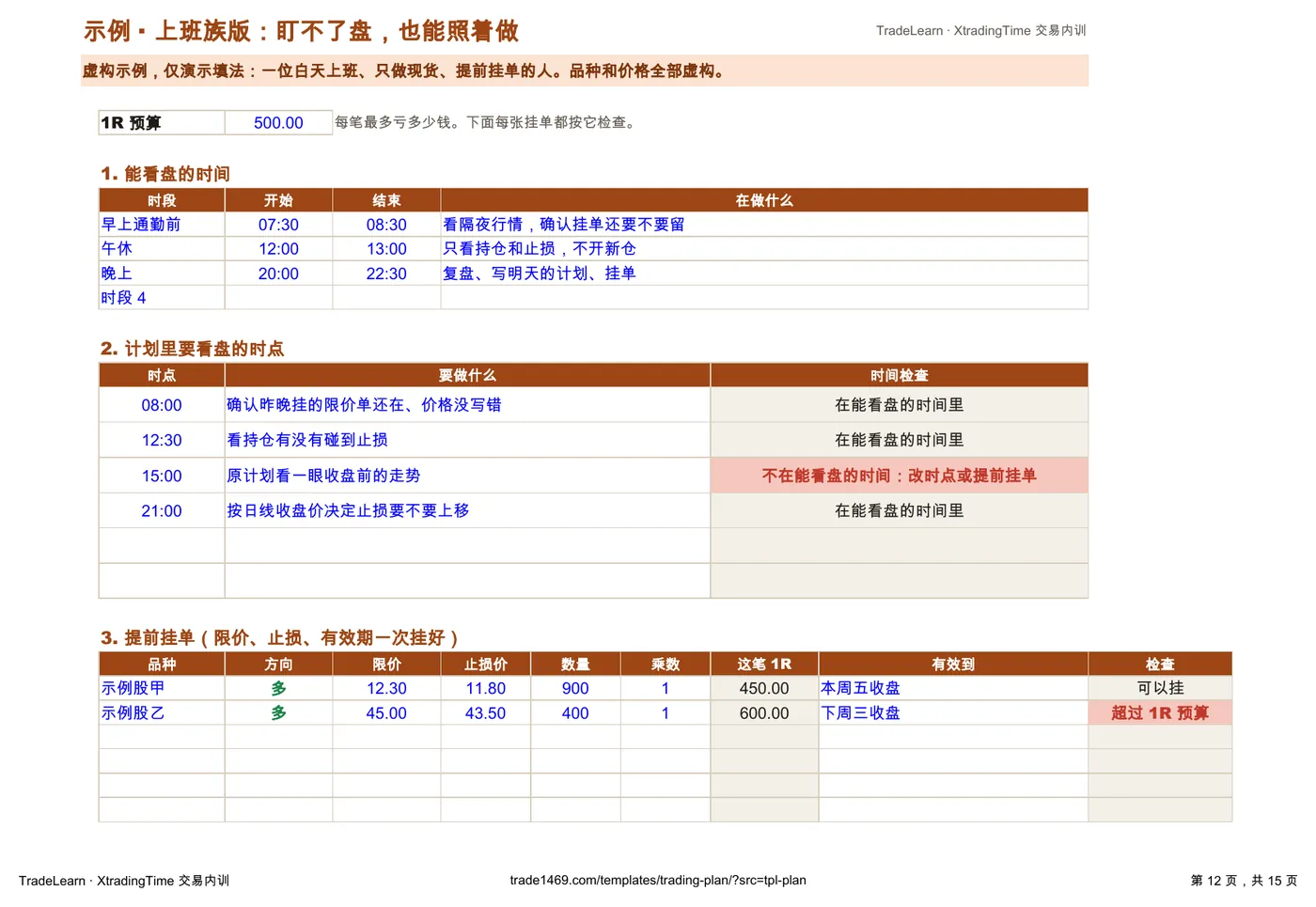Select time point 15:00 cell
The image size is (1316, 907).
click(x=162, y=476)
